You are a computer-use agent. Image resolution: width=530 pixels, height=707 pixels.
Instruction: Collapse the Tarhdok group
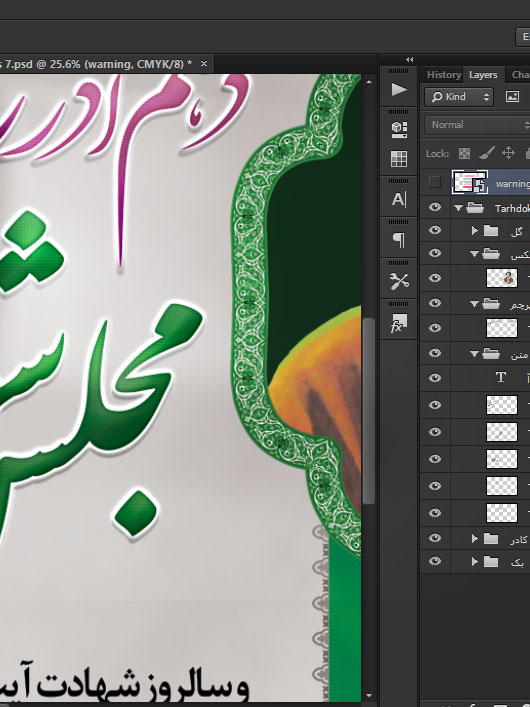[459, 208]
